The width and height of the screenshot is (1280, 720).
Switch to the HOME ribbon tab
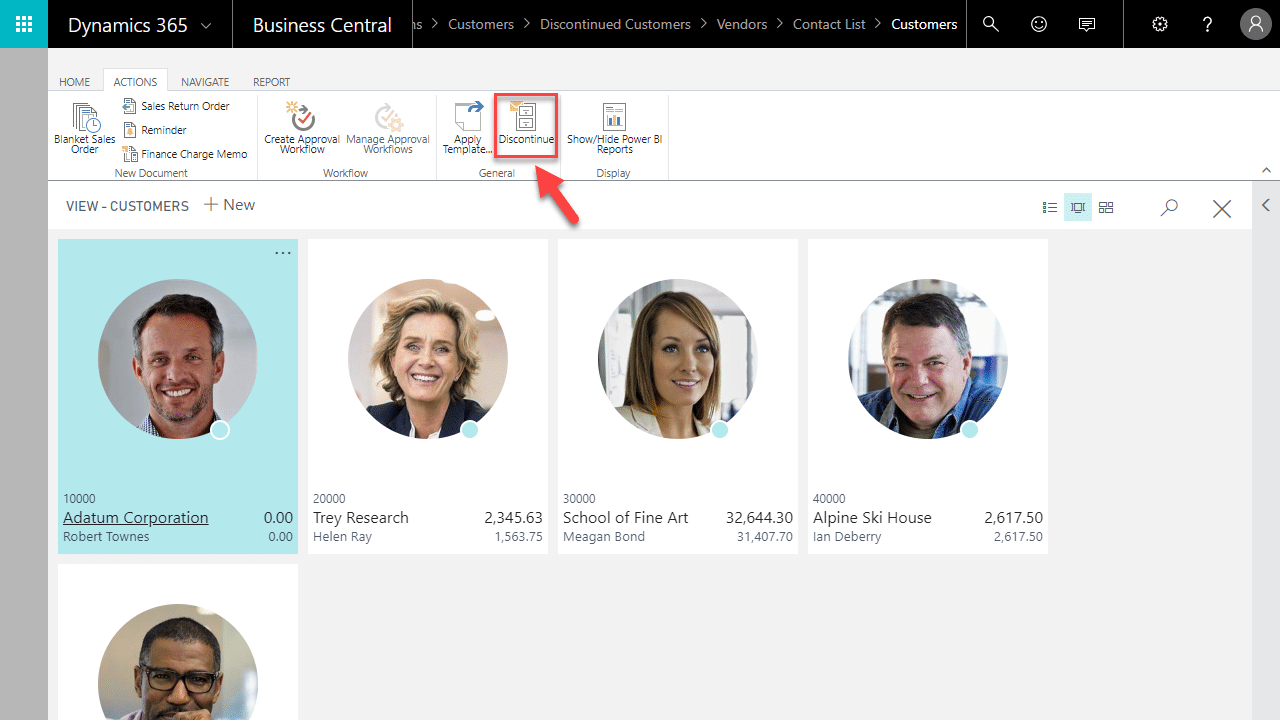pos(74,82)
